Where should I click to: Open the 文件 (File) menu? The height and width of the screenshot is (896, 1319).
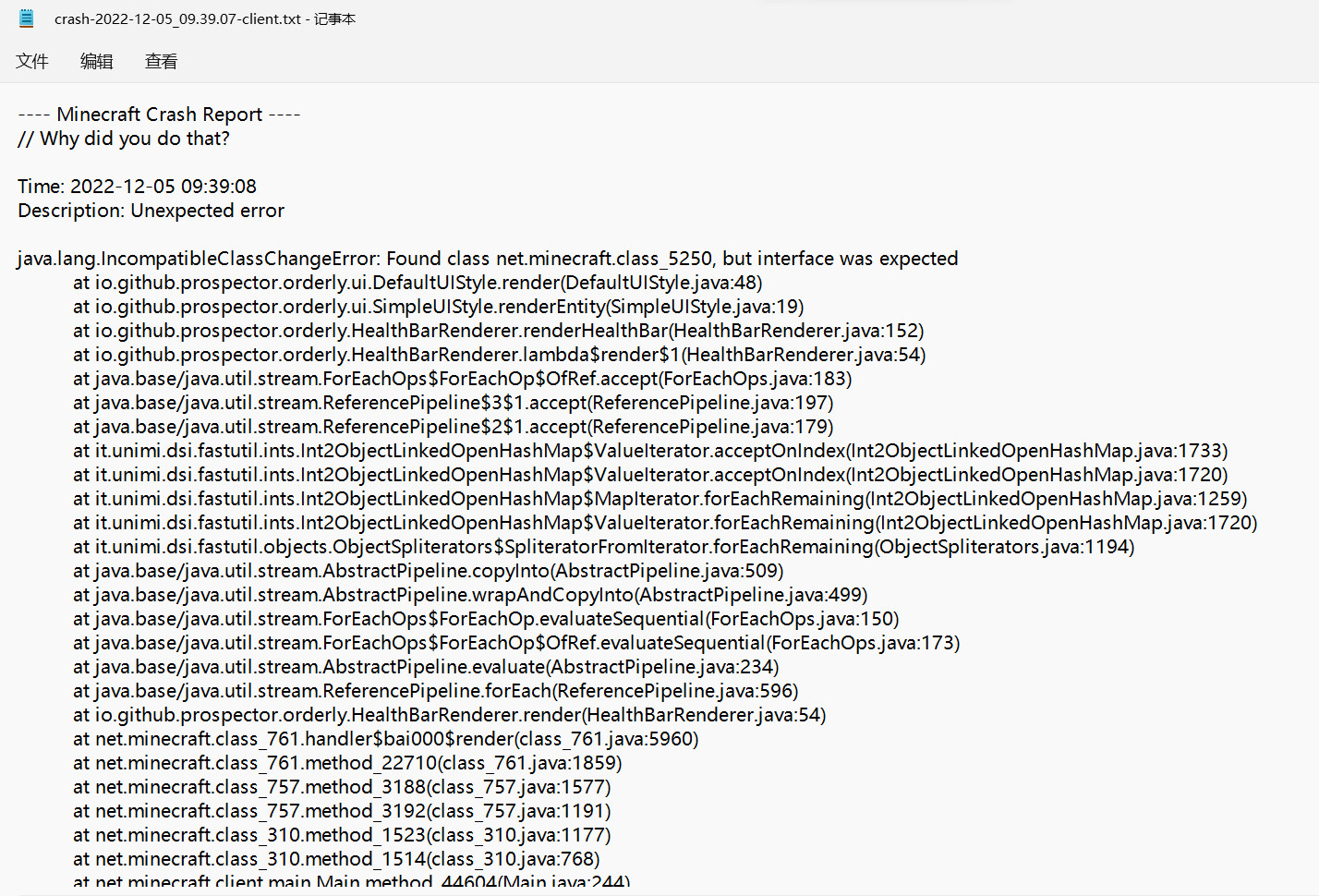pyautogui.click(x=32, y=61)
